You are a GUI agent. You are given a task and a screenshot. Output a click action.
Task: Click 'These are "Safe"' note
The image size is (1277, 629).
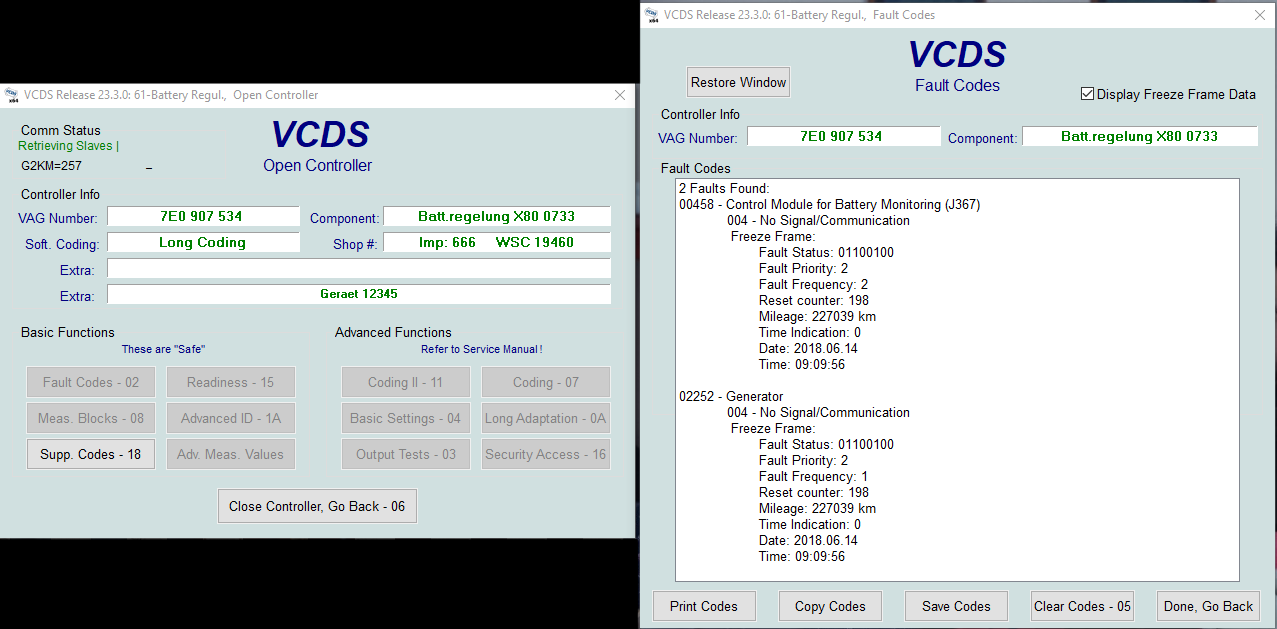click(x=163, y=349)
